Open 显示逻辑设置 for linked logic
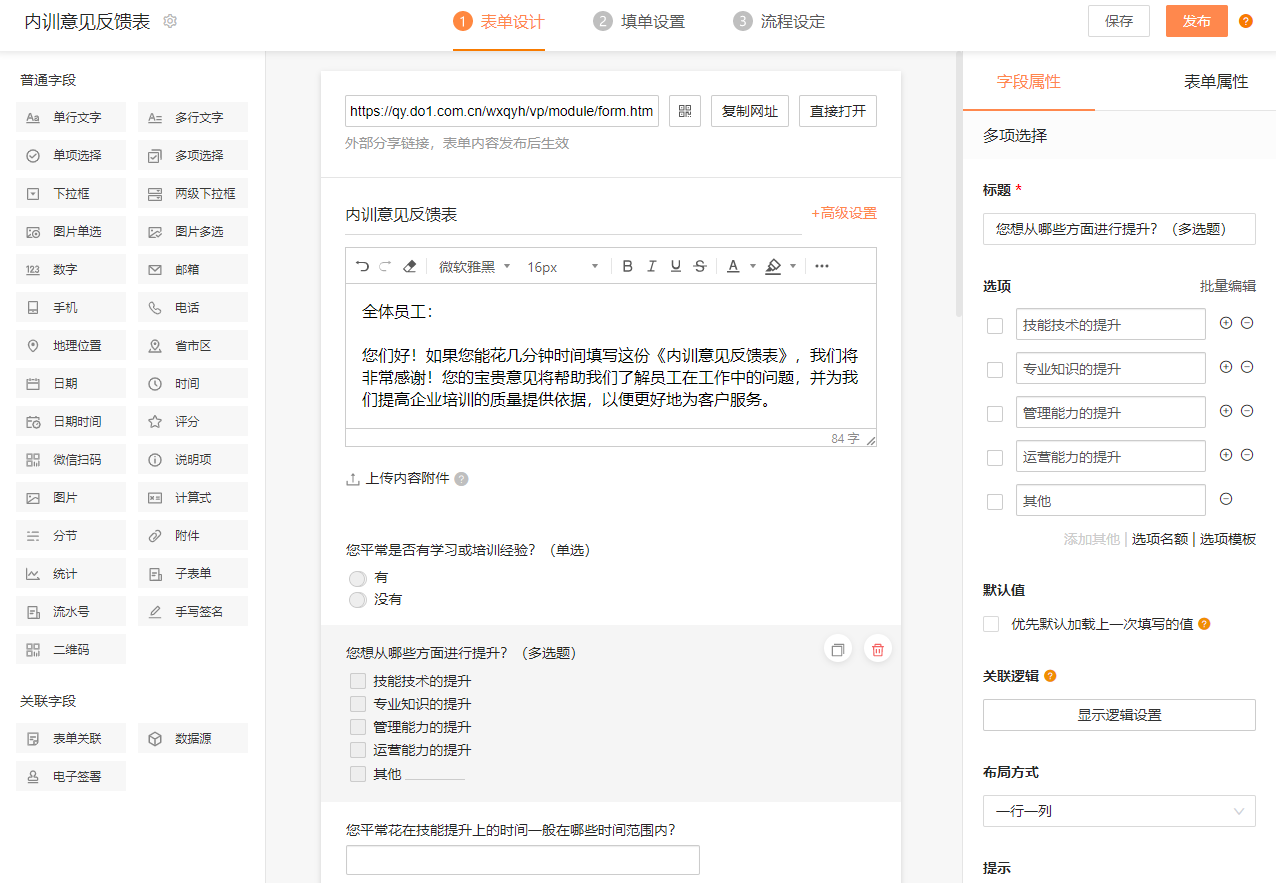This screenshot has height=883, width=1276. tap(1119, 715)
